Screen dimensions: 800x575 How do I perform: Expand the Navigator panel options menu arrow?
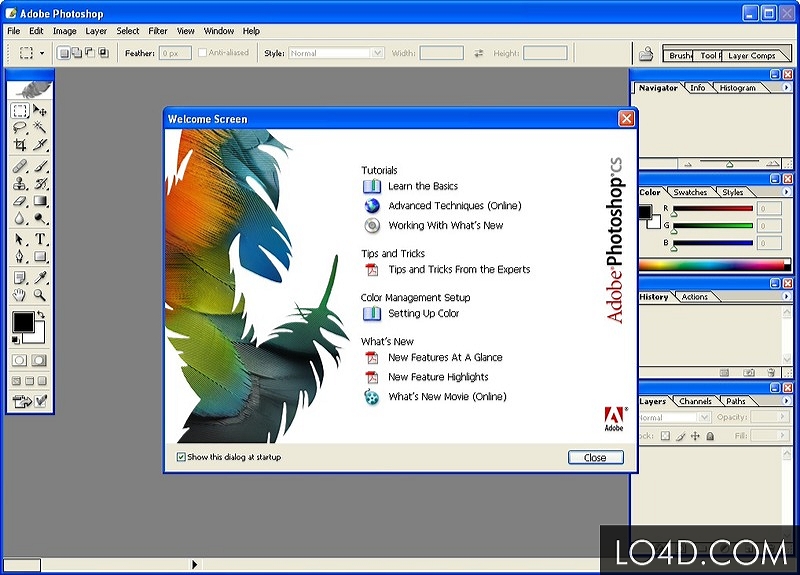(x=786, y=88)
